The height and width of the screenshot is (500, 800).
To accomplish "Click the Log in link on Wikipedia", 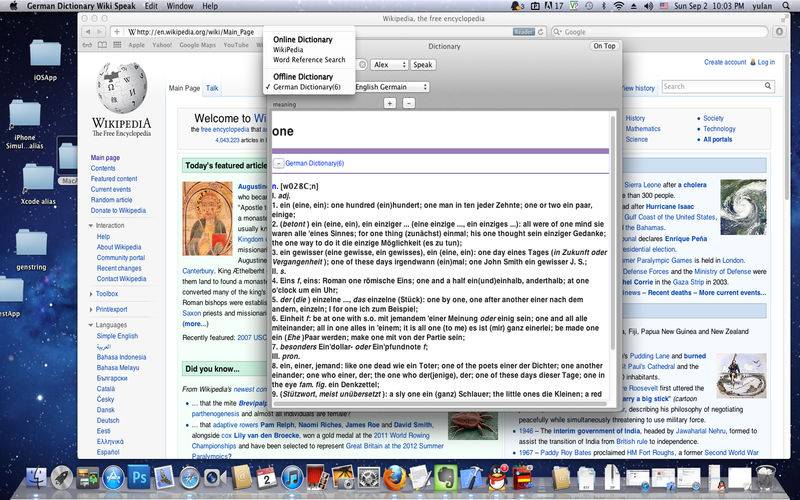I will click(766, 62).
